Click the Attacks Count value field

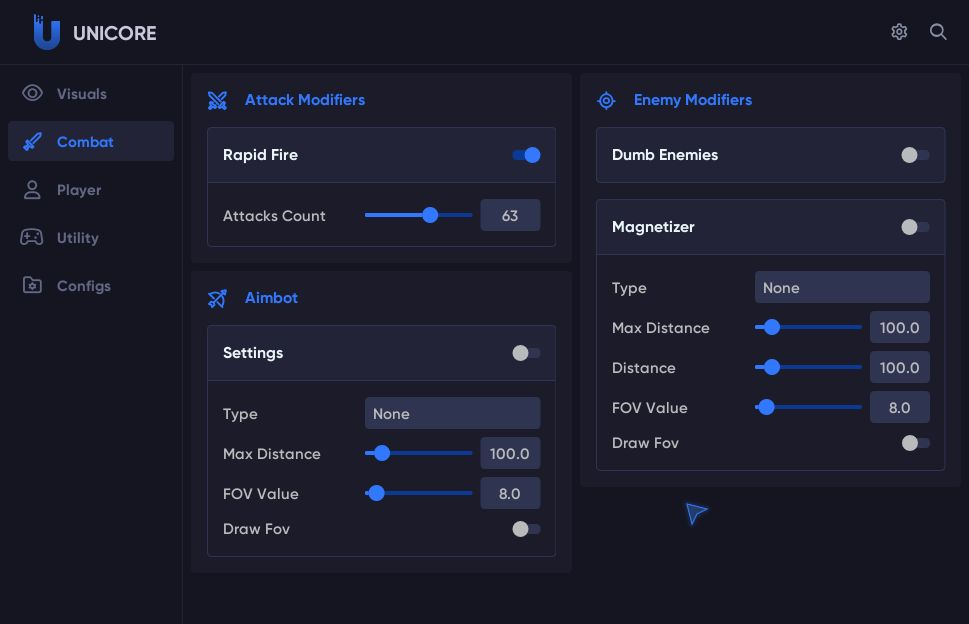click(510, 215)
